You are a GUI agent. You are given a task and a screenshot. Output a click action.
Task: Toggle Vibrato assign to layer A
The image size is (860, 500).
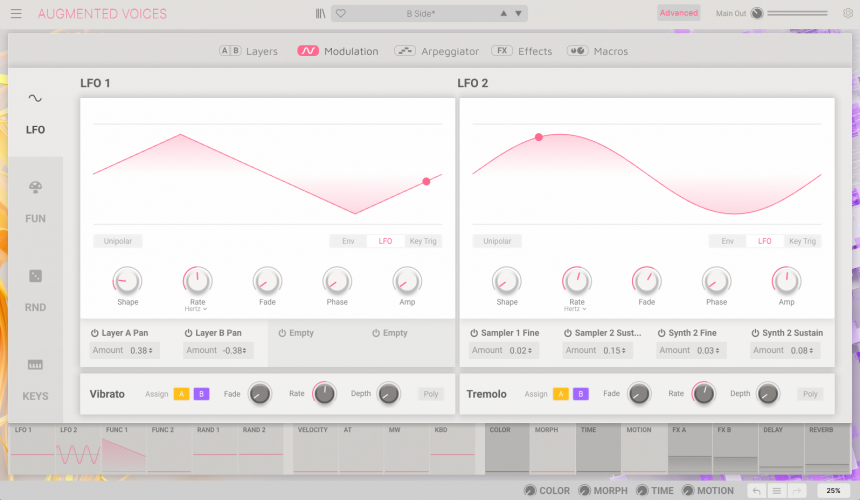click(182, 394)
